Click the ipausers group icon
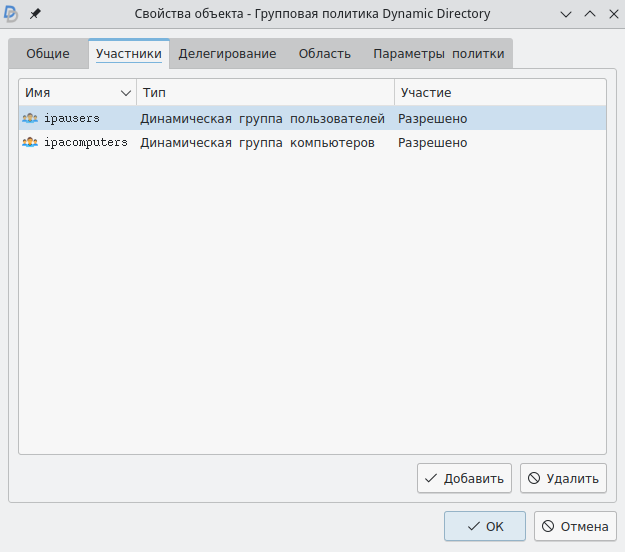The width and height of the screenshot is (625, 552). (x=29, y=119)
